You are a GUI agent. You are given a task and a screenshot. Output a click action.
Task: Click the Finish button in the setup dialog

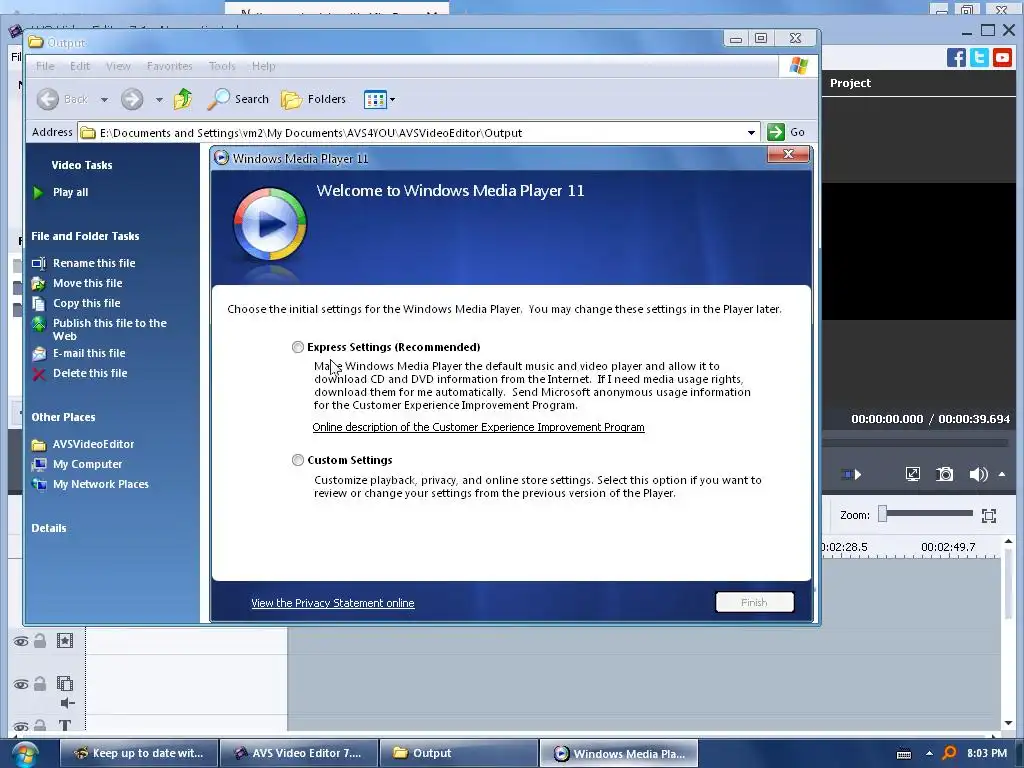tap(754, 602)
